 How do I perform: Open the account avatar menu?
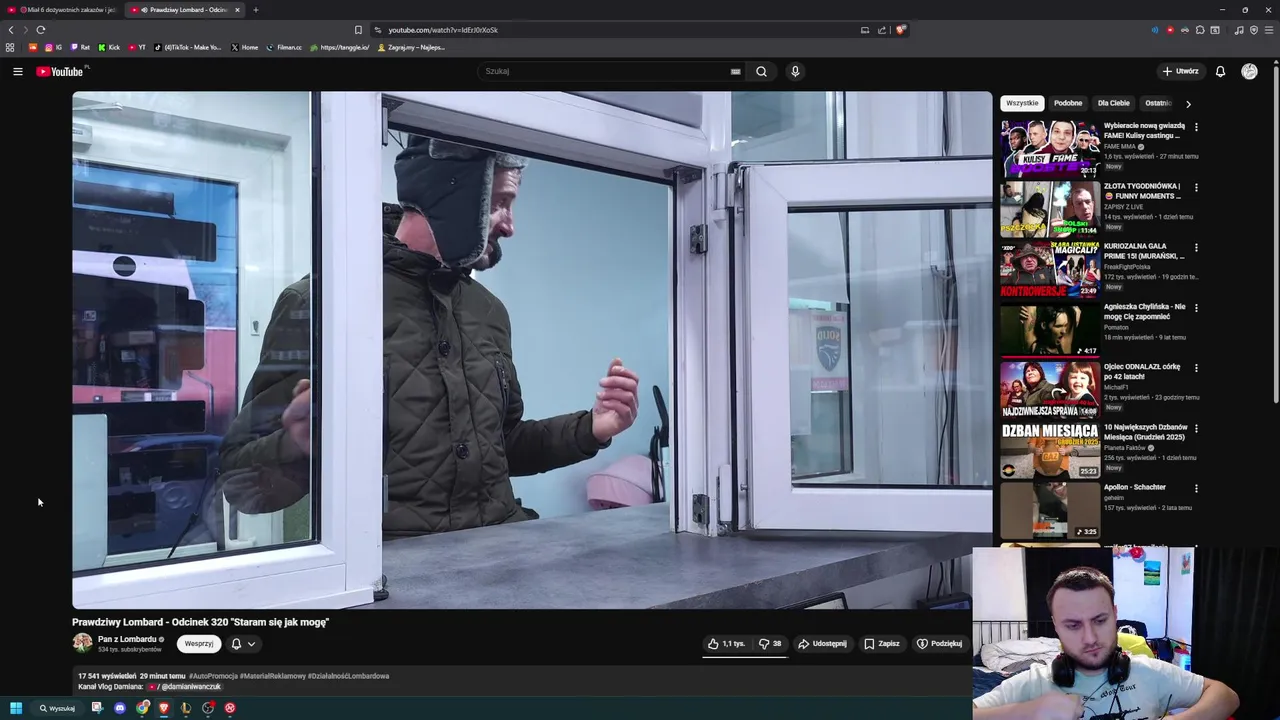point(1249,71)
